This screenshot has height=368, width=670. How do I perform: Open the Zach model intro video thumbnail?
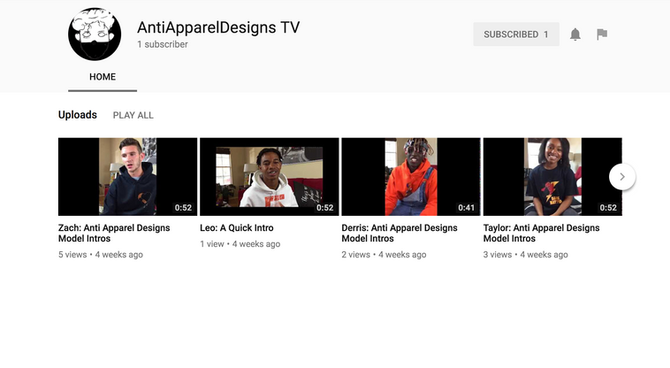[x=128, y=177]
